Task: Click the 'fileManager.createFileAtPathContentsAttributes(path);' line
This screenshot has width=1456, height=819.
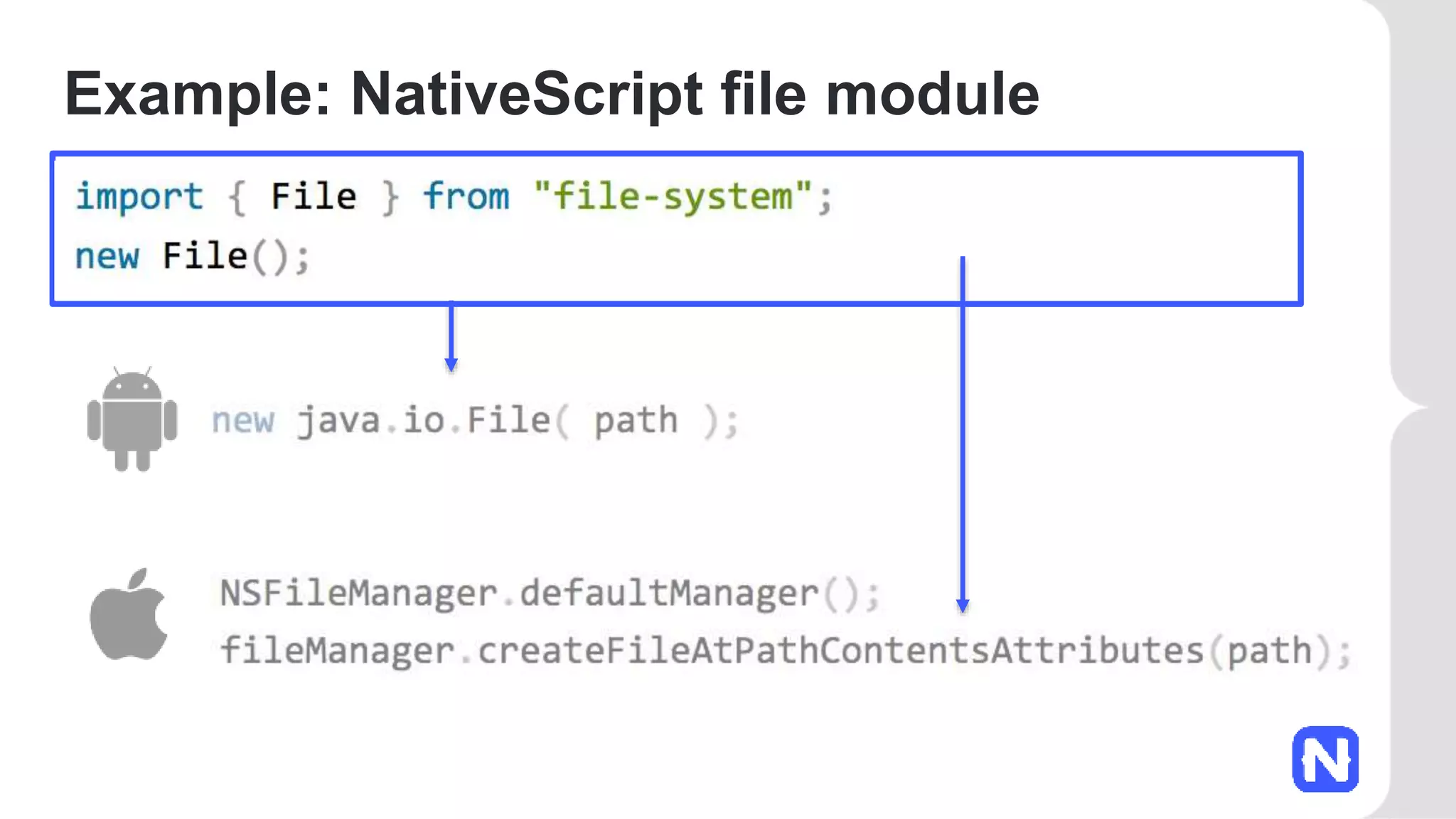Action: (786, 651)
